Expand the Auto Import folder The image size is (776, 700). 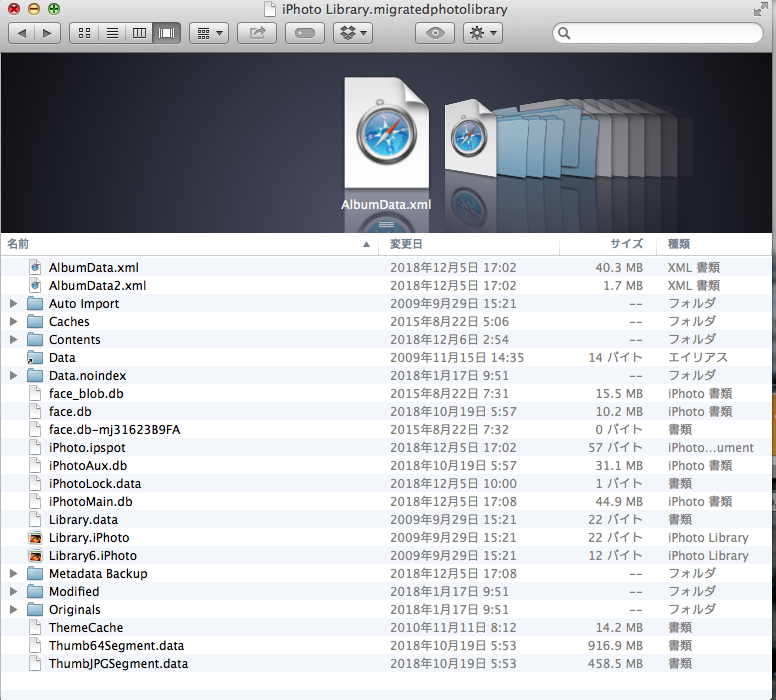tap(13, 303)
